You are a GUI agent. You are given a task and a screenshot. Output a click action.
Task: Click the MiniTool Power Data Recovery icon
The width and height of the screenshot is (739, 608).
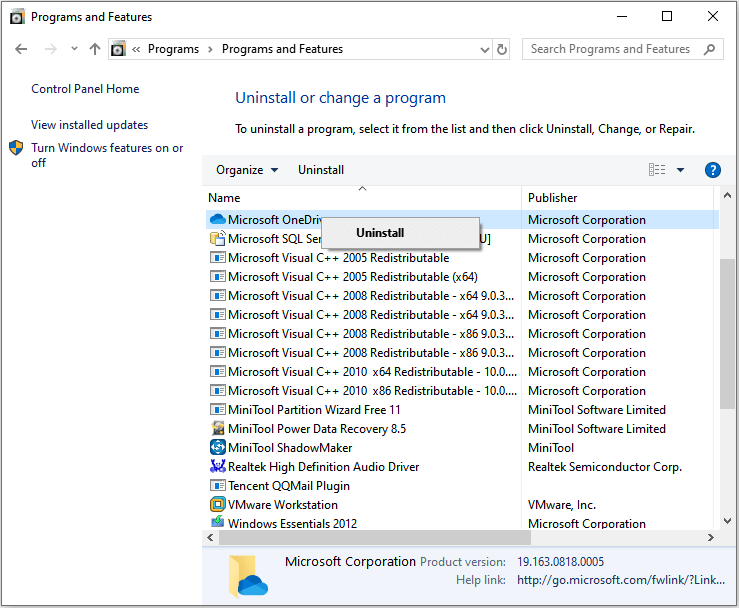click(217, 428)
